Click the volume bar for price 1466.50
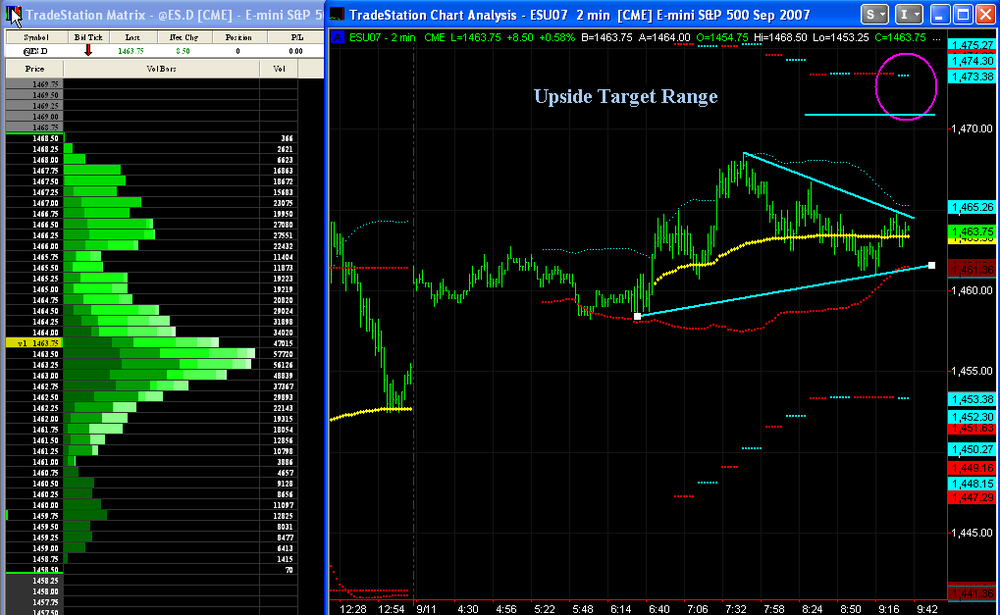The width and height of the screenshot is (1000, 615). (x=108, y=225)
